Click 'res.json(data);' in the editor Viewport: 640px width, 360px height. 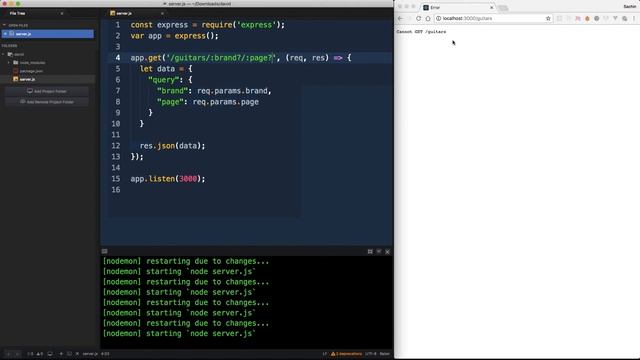point(173,146)
